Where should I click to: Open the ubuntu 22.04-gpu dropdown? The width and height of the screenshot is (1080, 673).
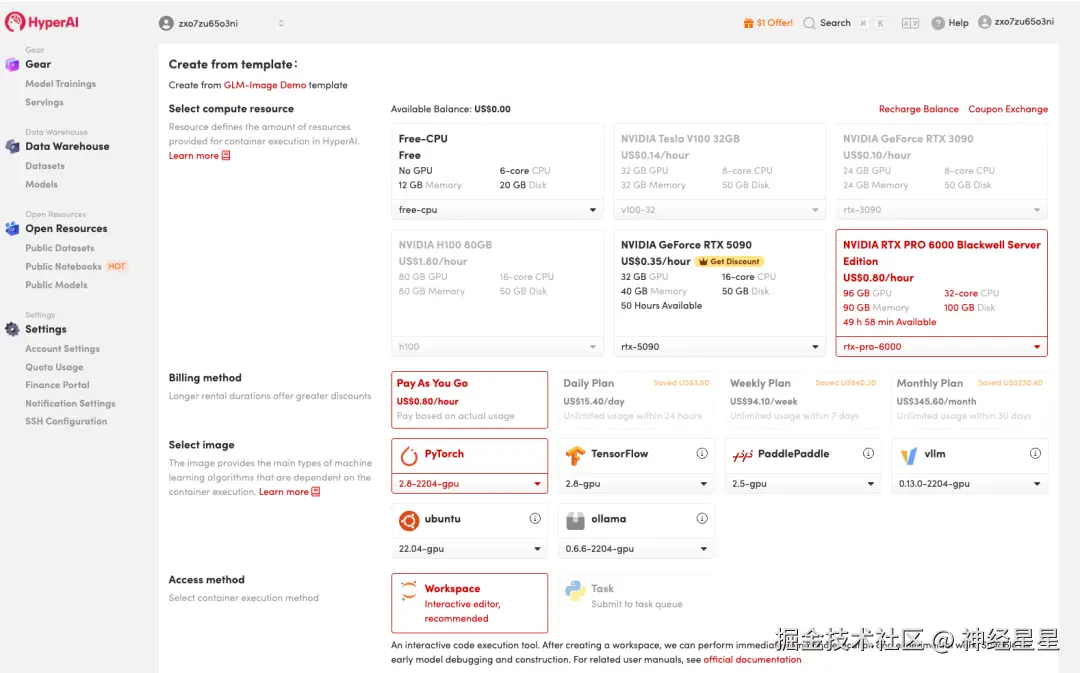tap(470, 548)
